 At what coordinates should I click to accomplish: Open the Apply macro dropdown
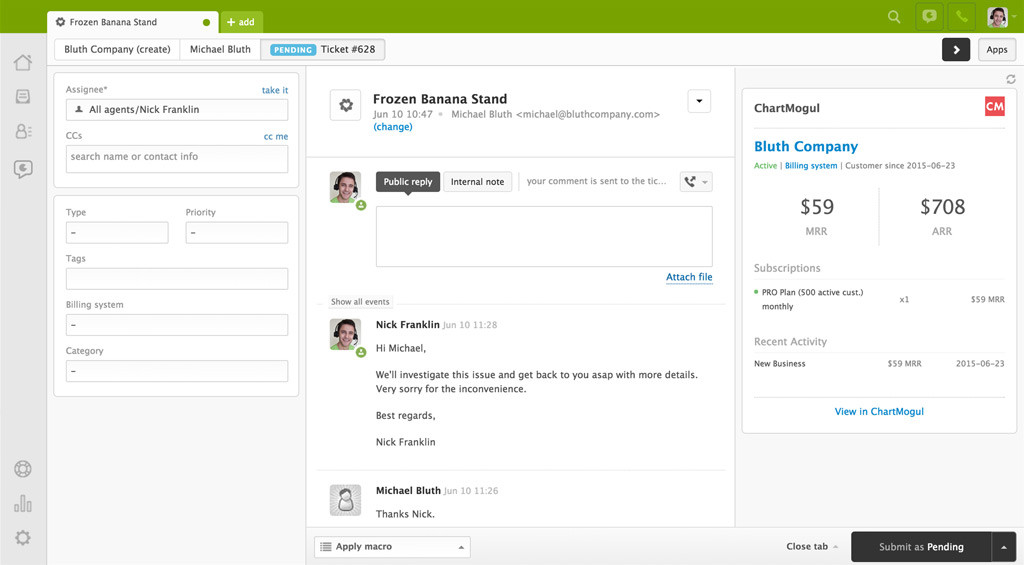(392, 547)
